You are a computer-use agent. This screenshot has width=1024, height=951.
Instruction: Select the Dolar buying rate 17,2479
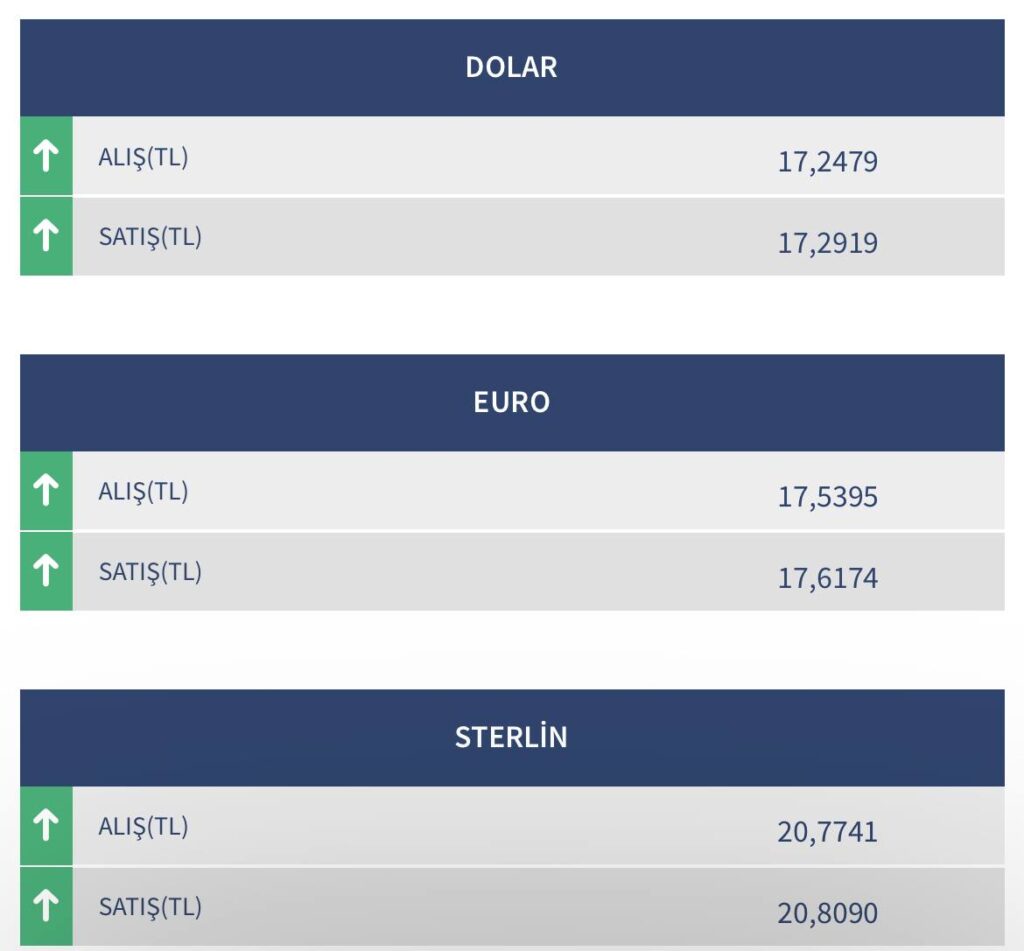[827, 162]
